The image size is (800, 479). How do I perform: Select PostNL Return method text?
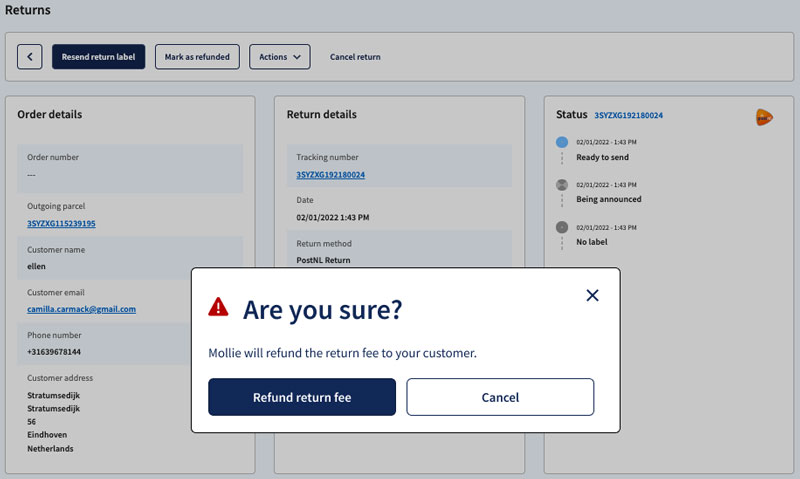323,260
